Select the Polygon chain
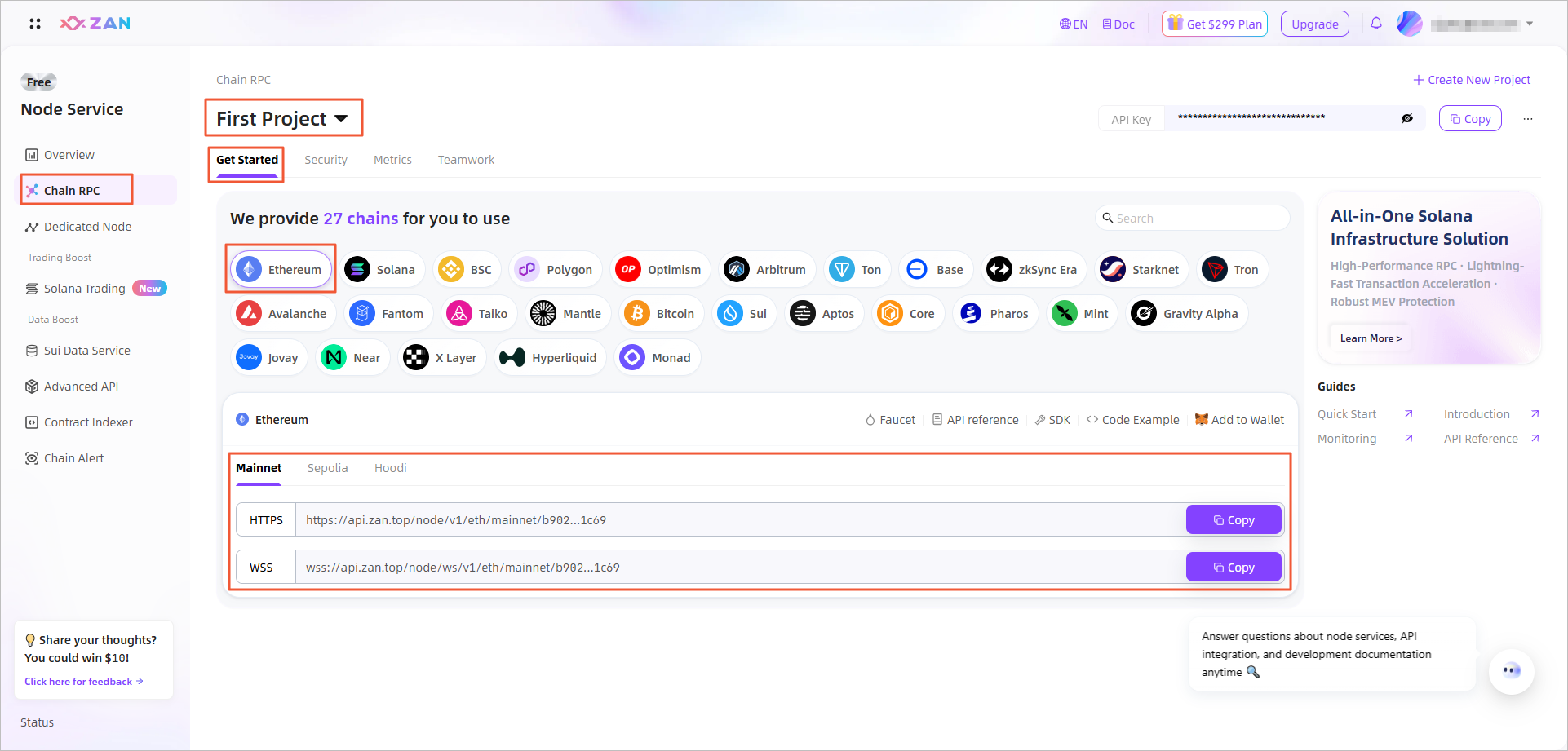Screen dimensions: 1568x751 pos(555,270)
